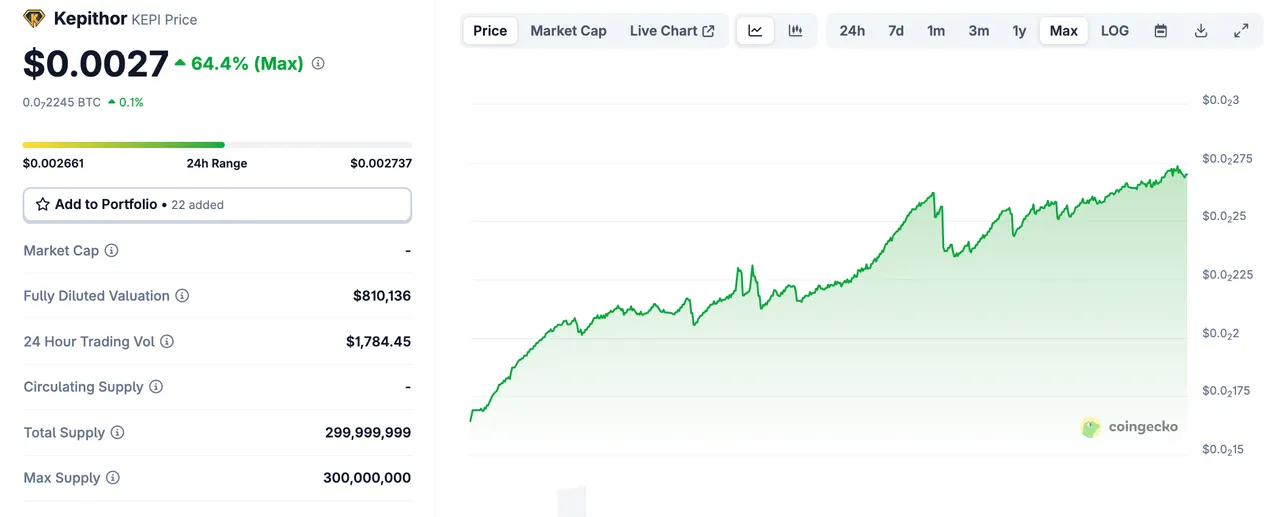Set chart range to 7d
This screenshot has height=517, width=1280.
pyautogui.click(x=896, y=31)
